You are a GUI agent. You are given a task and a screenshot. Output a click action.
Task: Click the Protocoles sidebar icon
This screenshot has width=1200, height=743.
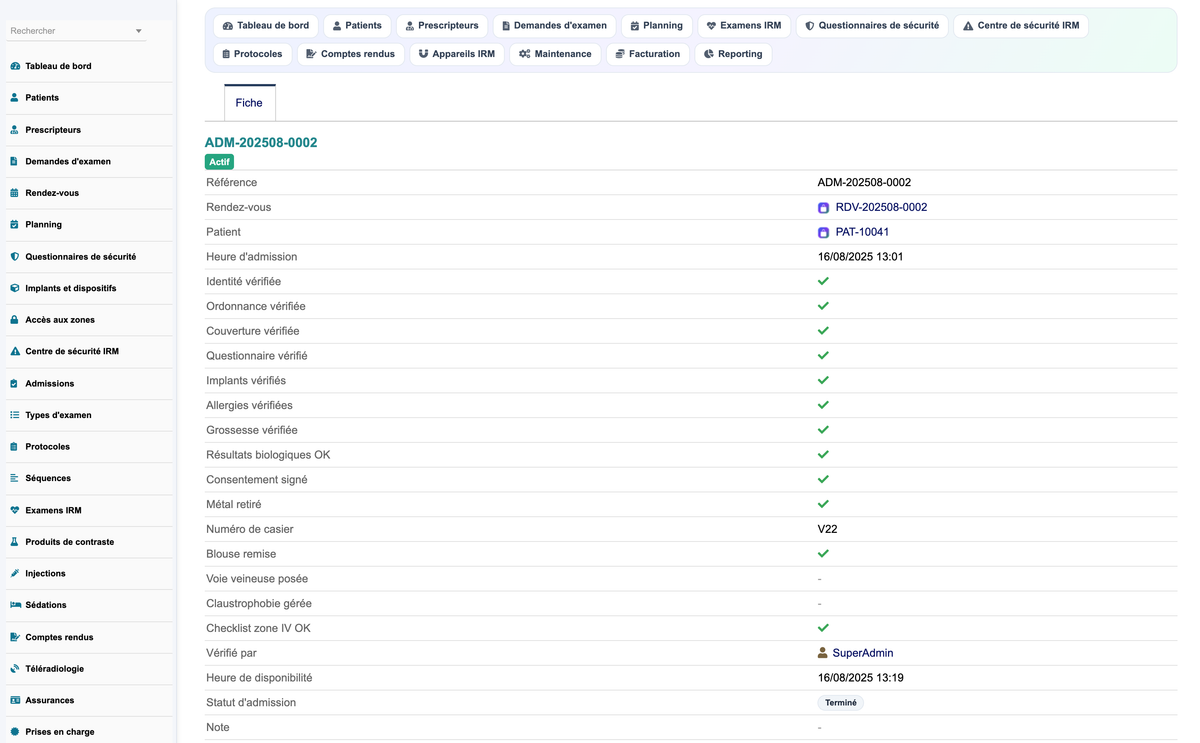[x=15, y=447]
